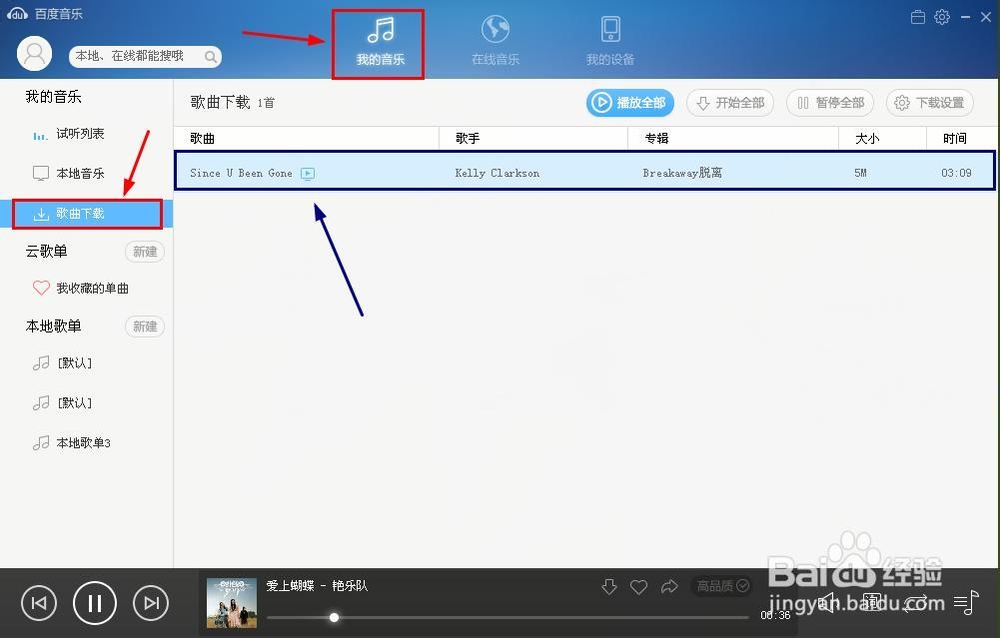
Task: Pause playback with the pause toggle
Action: [x=94, y=602]
